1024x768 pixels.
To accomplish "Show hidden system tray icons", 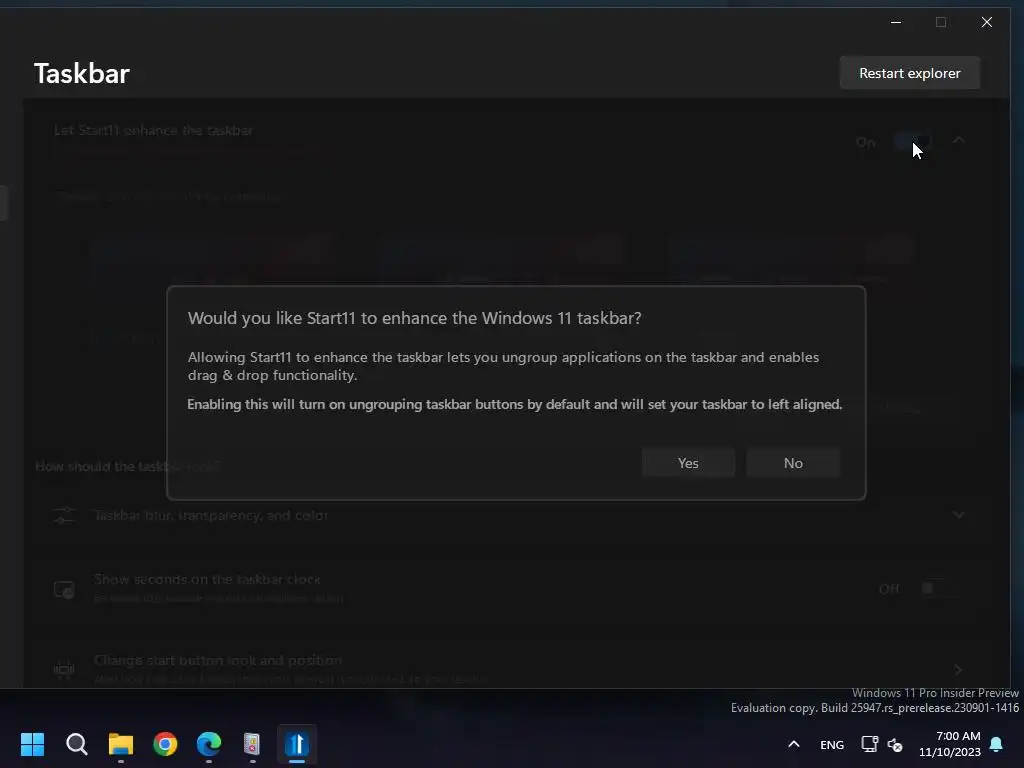I will (x=793, y=744).
